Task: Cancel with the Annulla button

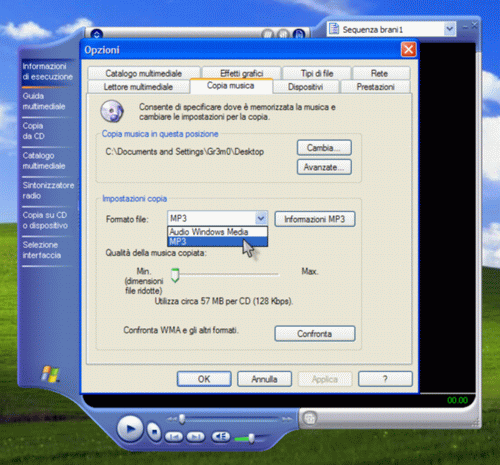Action: 264,379
